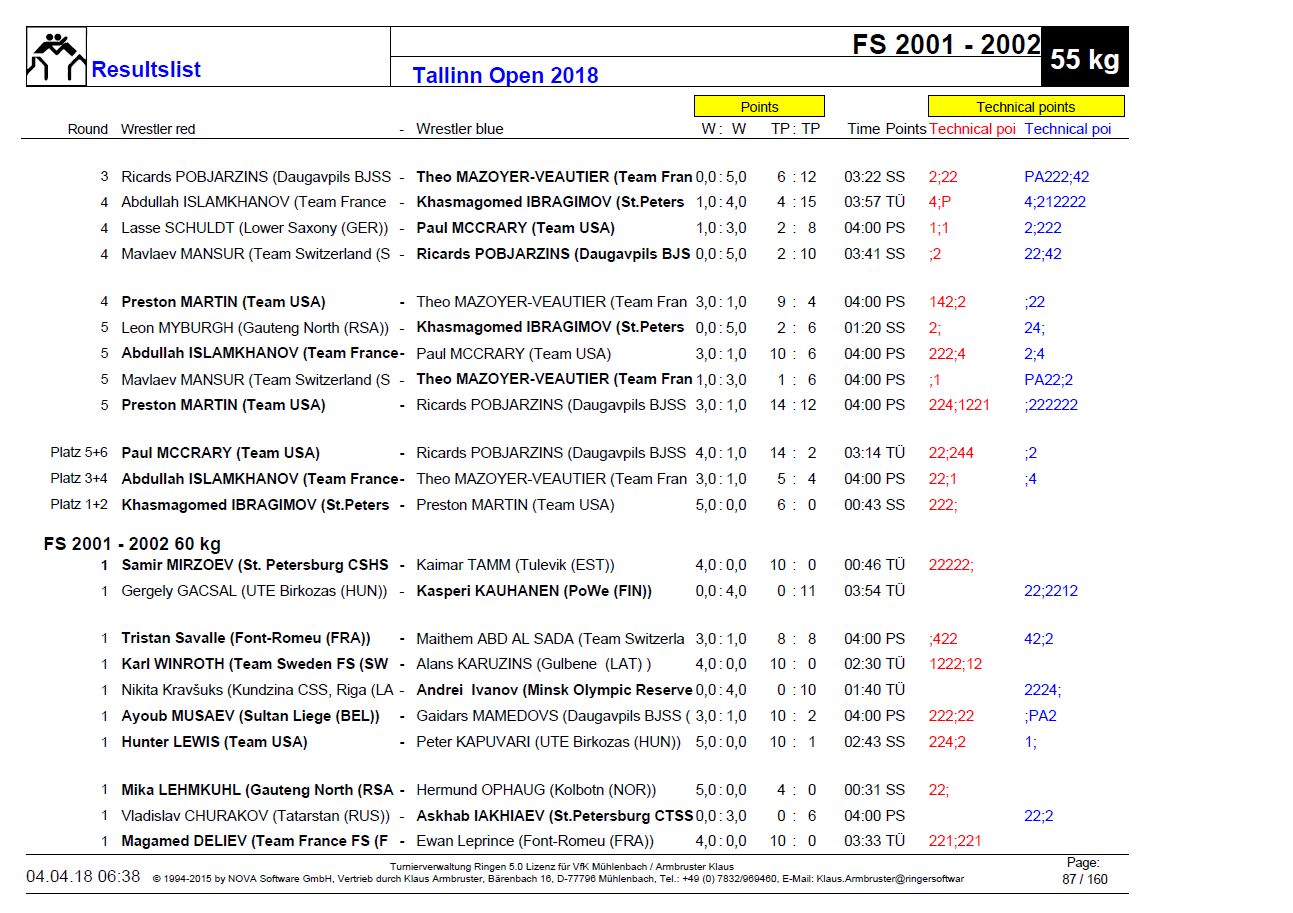This screenshot has height=913, width=1293.
Task: Click Kasperi KAUHANEN (PoWe (FIN)) entry
Action: (x=534, y=591)
